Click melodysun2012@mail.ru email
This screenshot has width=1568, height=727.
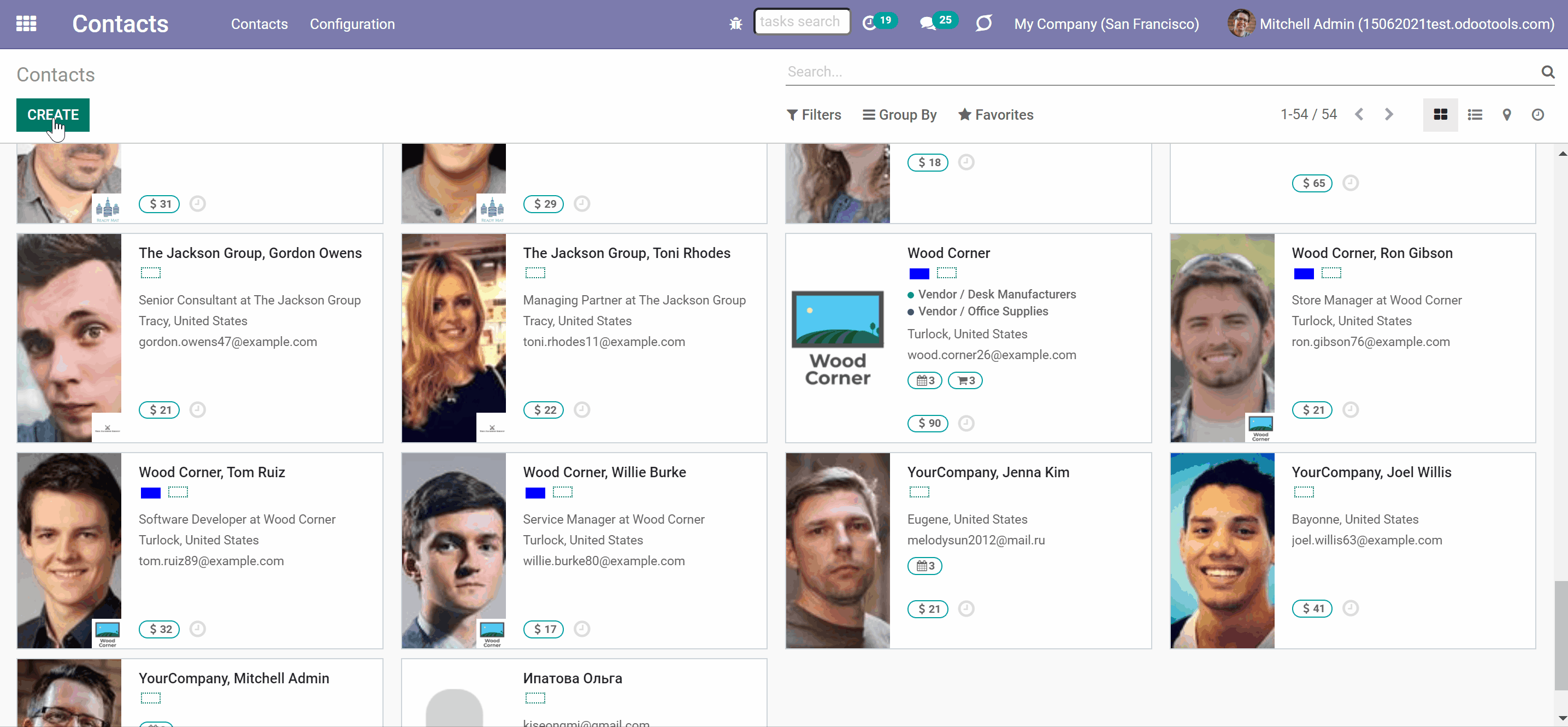click(x=976, y=540)
